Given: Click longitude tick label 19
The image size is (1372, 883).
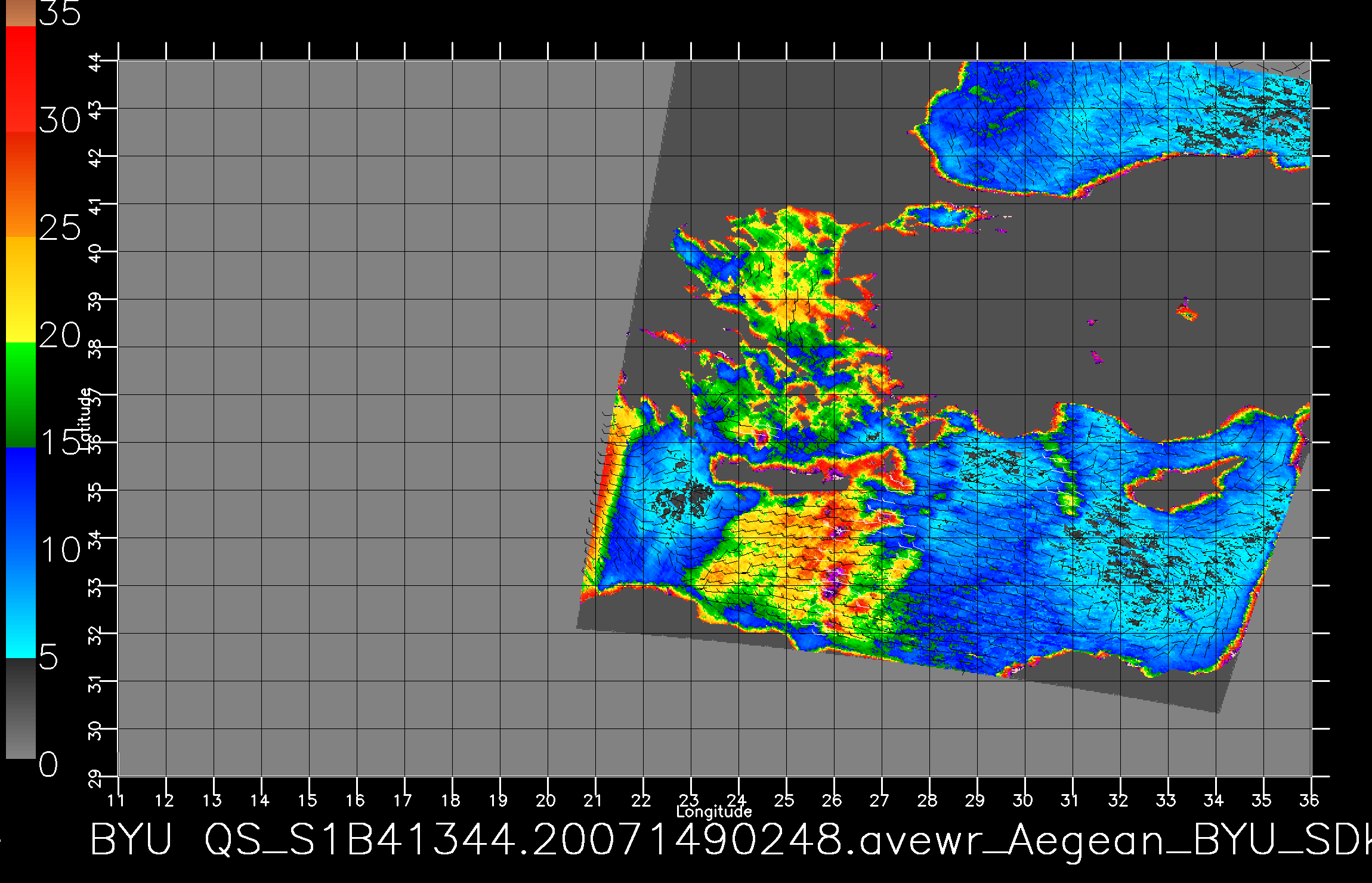Looking at the screenshot, I should [x=499, y=800].
